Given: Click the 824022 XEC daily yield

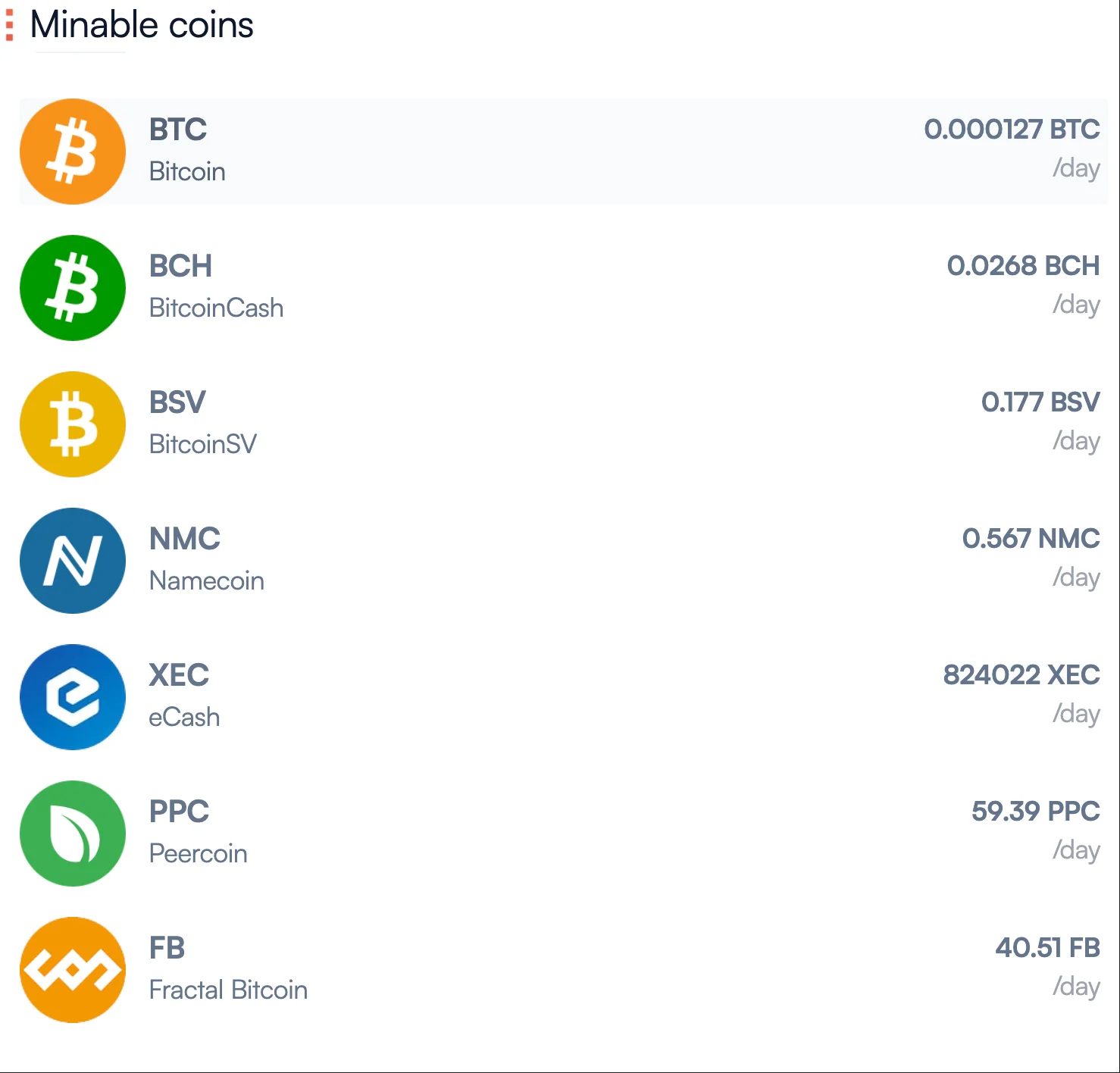Looking at the screenshot, I should pos(1021,675).
